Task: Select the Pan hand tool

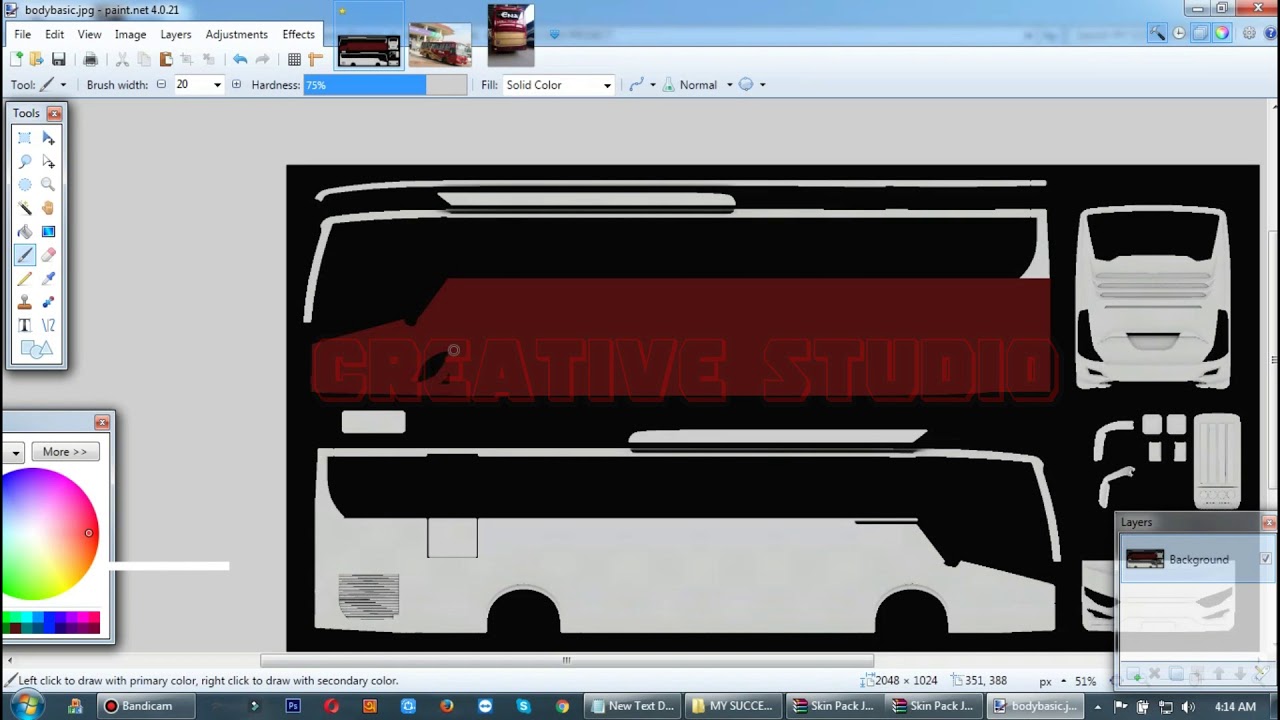Action: pos(48,208)
